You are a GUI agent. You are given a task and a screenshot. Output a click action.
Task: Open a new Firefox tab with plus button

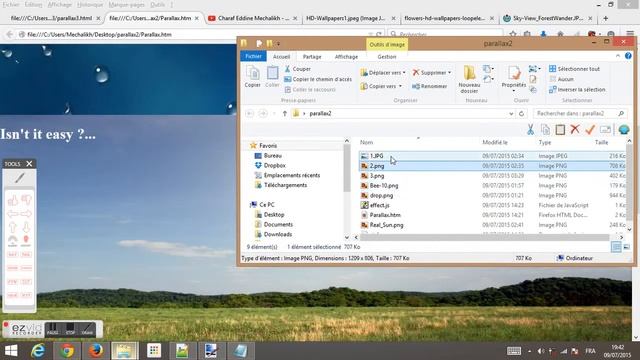pyautogui.click(x=605, y=18)
